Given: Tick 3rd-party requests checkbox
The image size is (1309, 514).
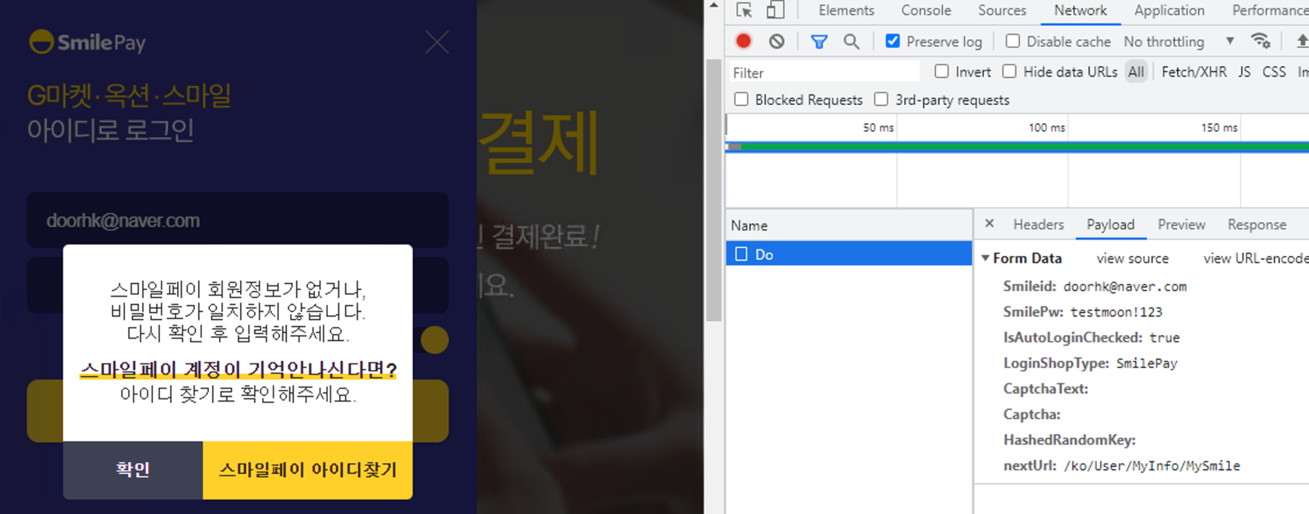Looking at the screenshot, I should tap(881, 99).
